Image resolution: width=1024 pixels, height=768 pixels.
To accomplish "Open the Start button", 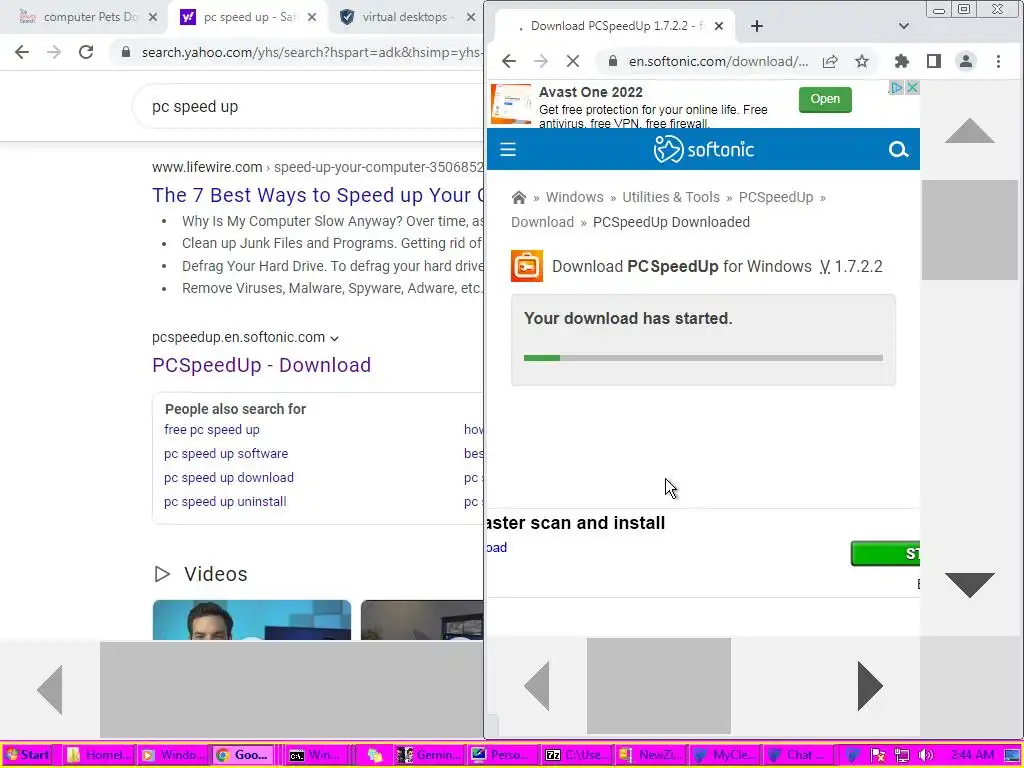I will (27, 755).
